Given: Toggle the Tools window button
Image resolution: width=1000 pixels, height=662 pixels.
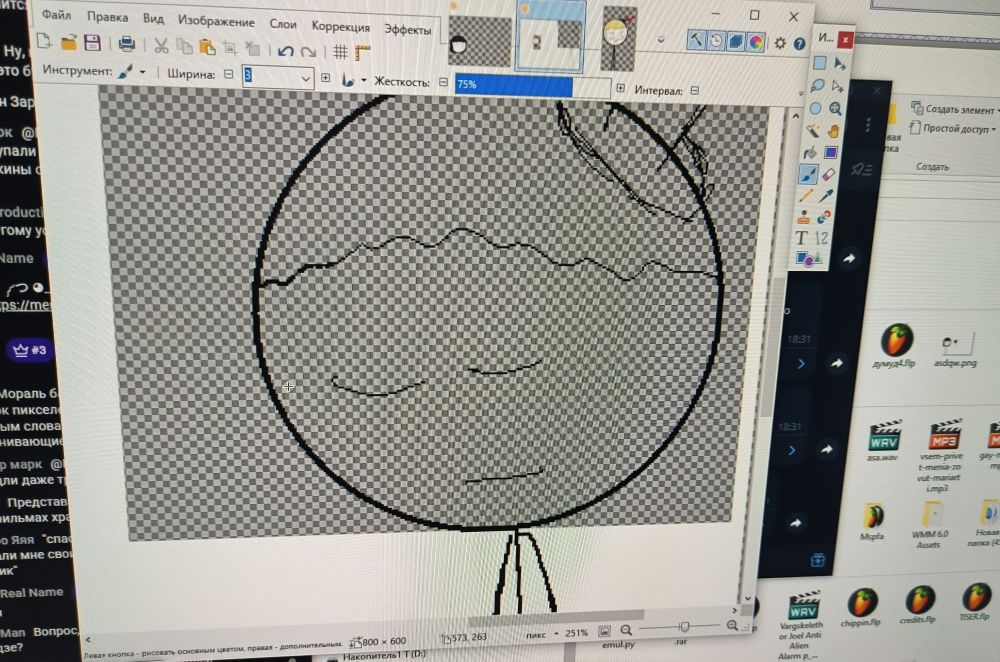Looking at the screenshot, I should point(696,40).
